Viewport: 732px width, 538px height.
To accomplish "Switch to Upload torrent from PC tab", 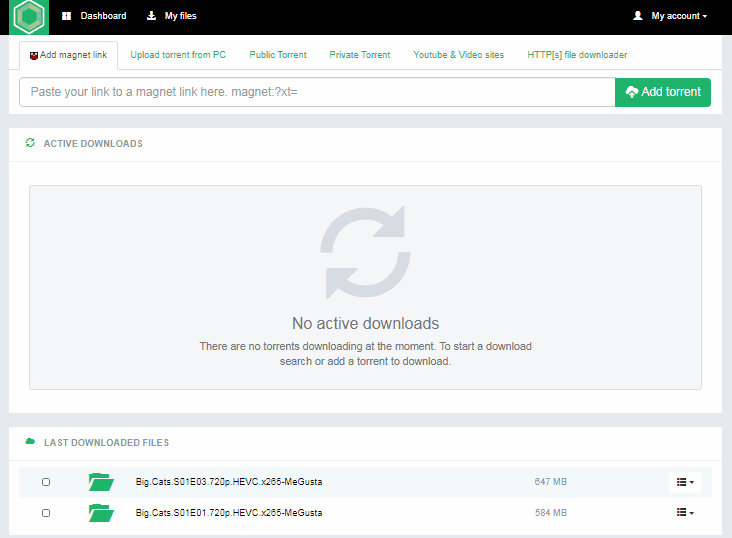I will tap(178, 55).
